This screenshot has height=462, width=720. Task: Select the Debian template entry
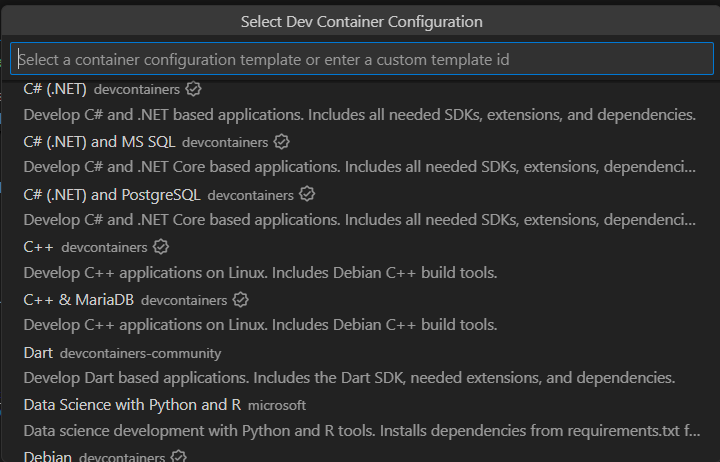[47, 456]
